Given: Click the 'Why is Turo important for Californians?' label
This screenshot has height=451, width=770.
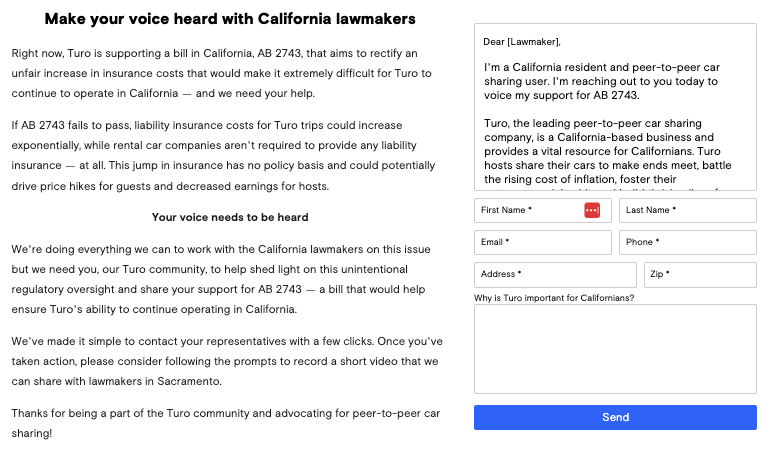Looking at the screenshot, I should pos(554,298).
